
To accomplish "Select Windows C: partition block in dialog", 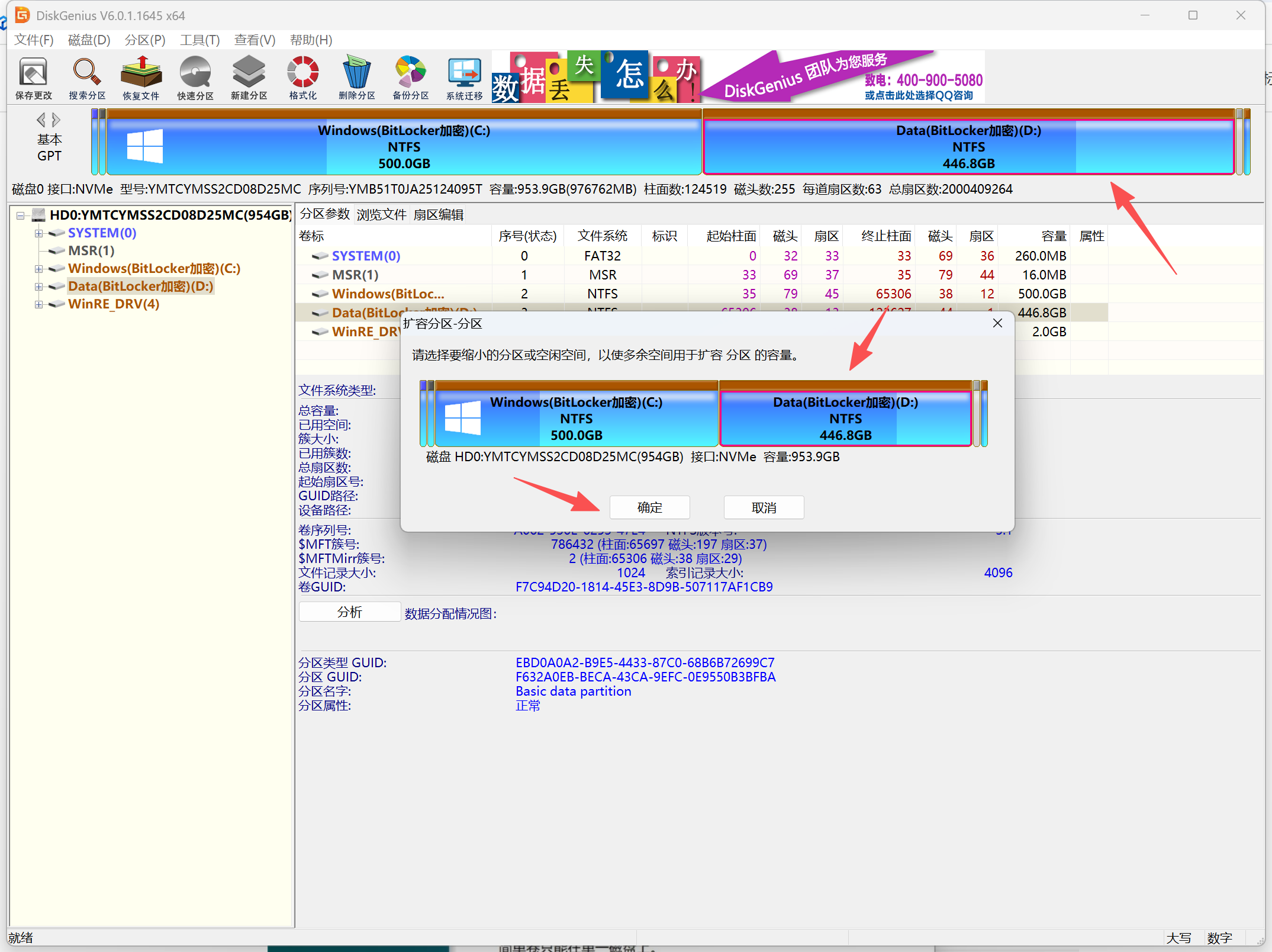I will point(575,418).
